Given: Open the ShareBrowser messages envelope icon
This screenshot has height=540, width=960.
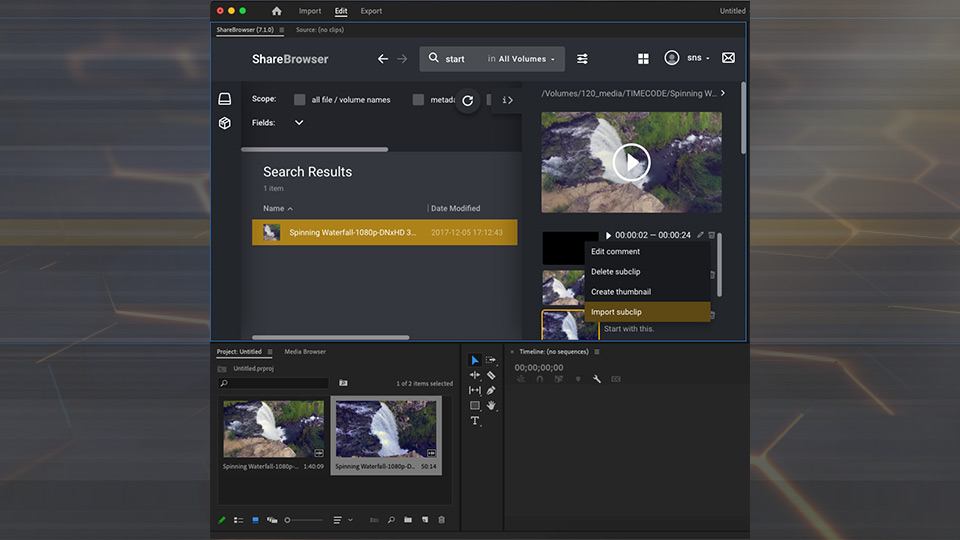Looking at the screenshot, I should [729, 58].
